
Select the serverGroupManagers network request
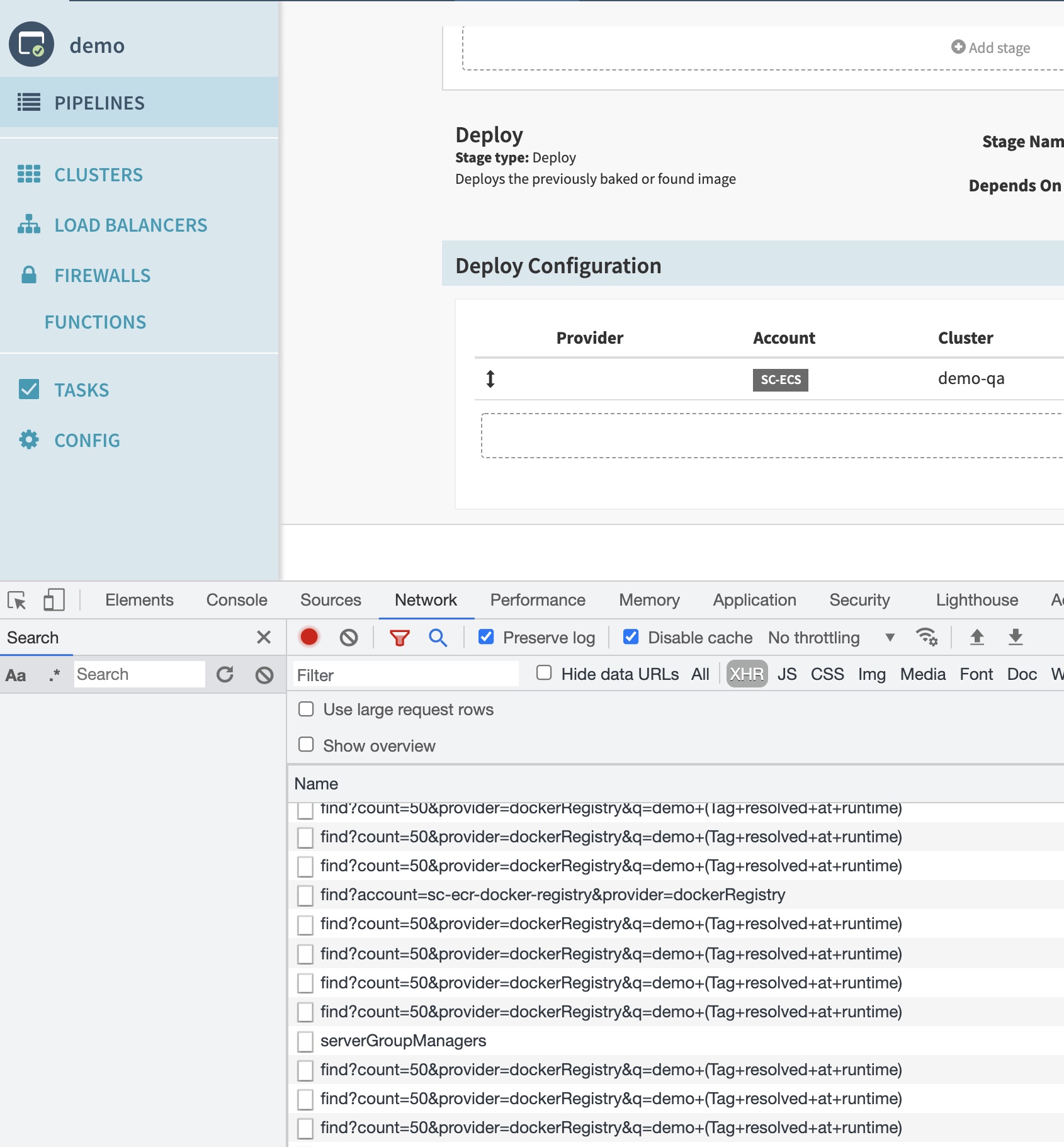click(402, 1041)
